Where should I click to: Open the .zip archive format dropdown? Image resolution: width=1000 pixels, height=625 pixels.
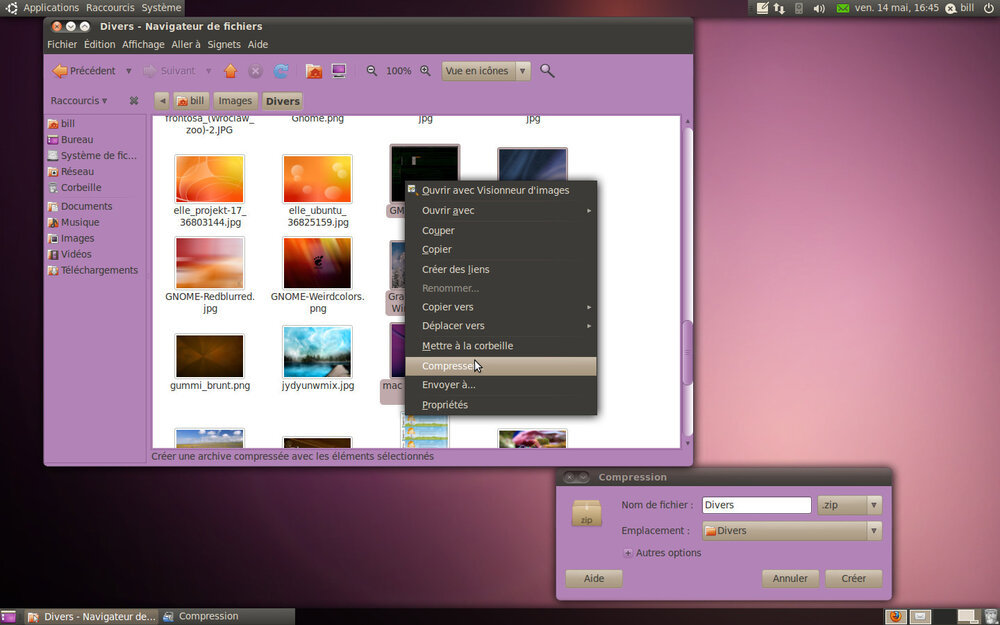point(849,506)
